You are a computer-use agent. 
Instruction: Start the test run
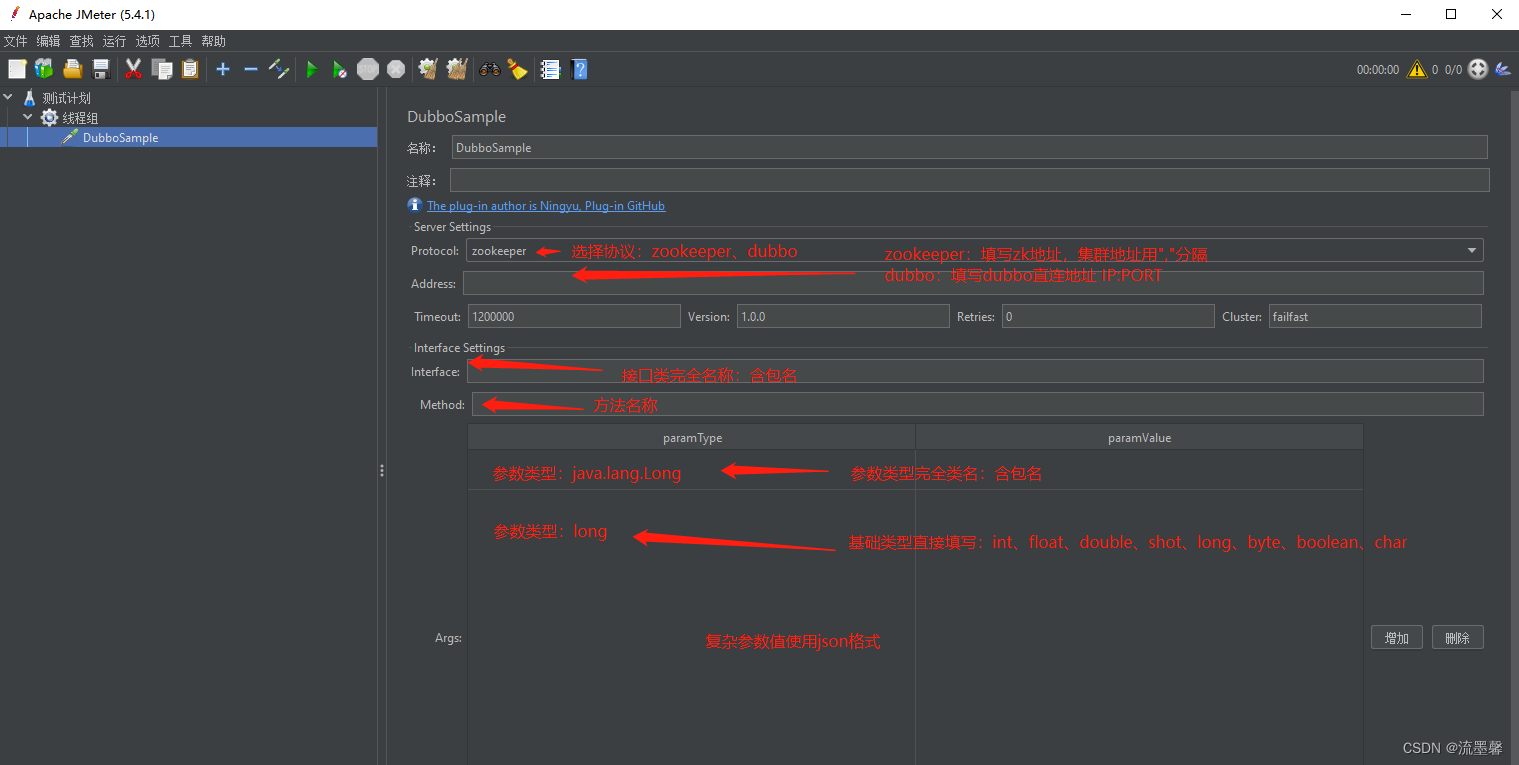312,69
